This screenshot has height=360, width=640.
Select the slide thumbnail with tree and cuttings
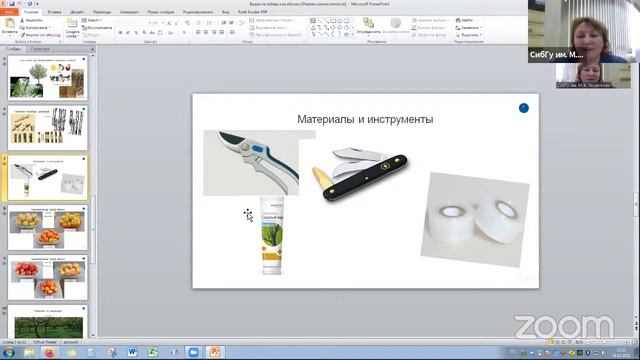click(x=48, y=78)
